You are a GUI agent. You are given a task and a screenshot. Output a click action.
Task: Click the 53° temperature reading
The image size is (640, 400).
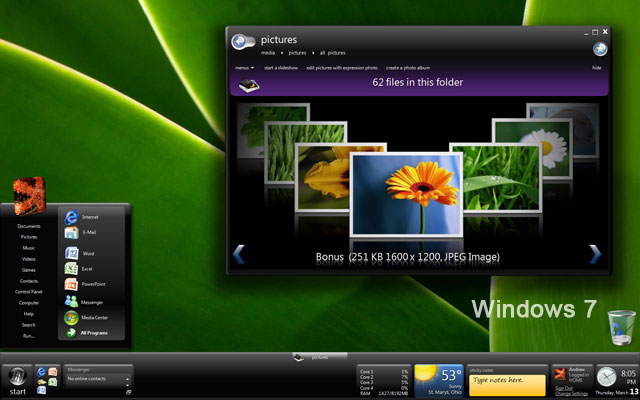[x=451, y=375]
